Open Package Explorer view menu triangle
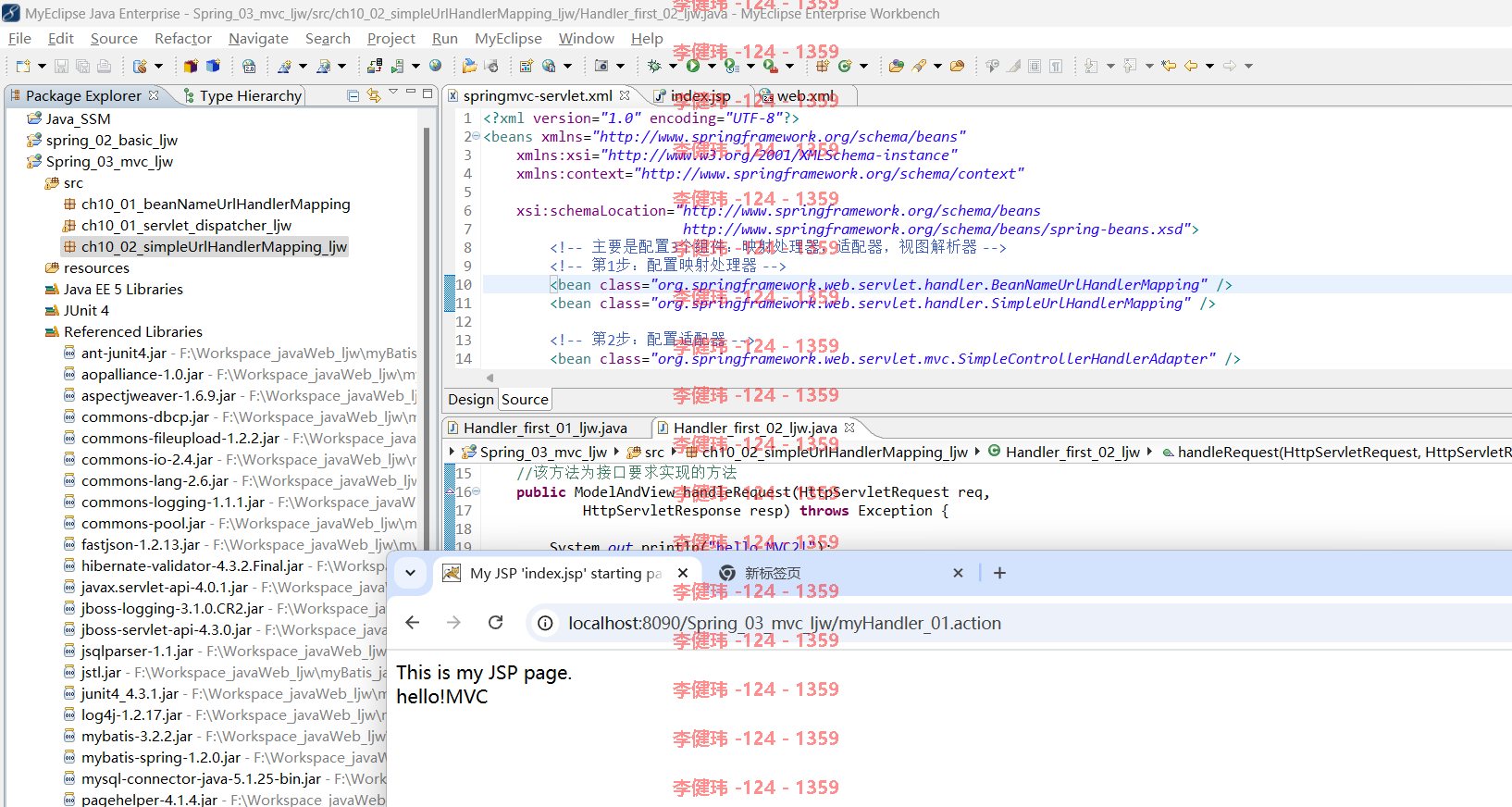This screenshot has width=1512, height=807. pyautogui.click(x=393, y=92)
